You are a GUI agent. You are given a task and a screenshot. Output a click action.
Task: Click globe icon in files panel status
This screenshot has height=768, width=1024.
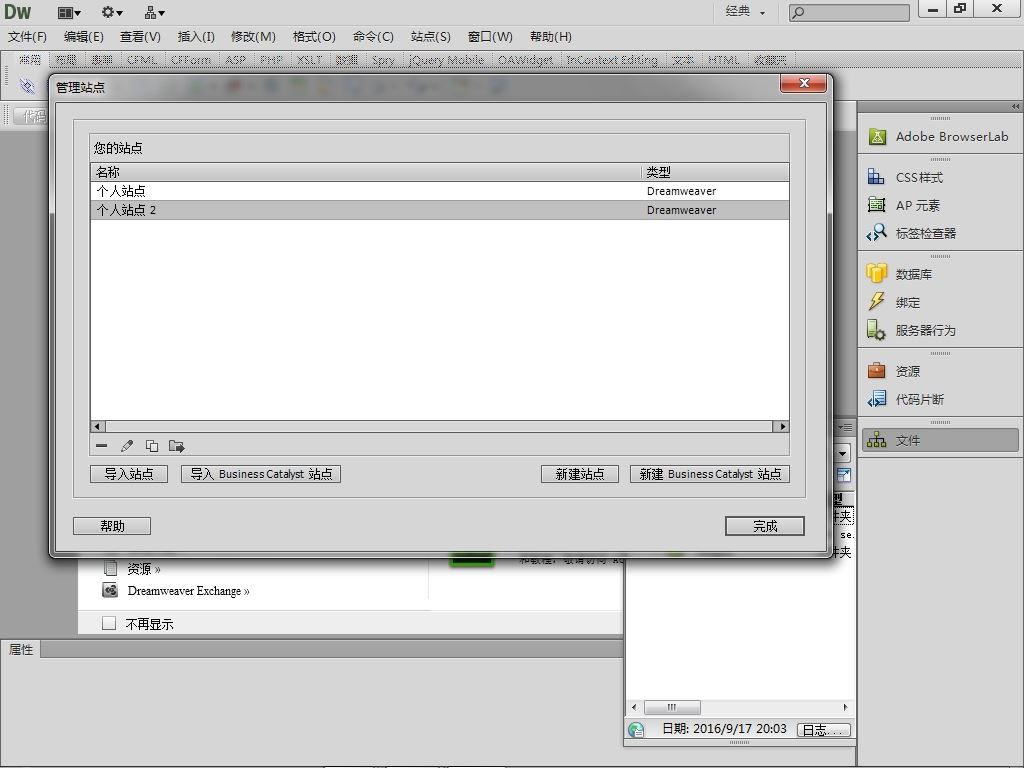click(636, 729)
